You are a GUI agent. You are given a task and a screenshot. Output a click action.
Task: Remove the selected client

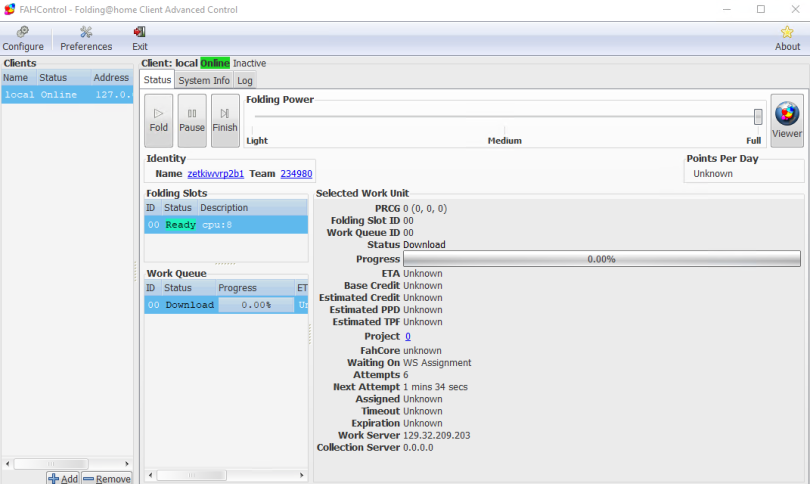pos(107,478)
